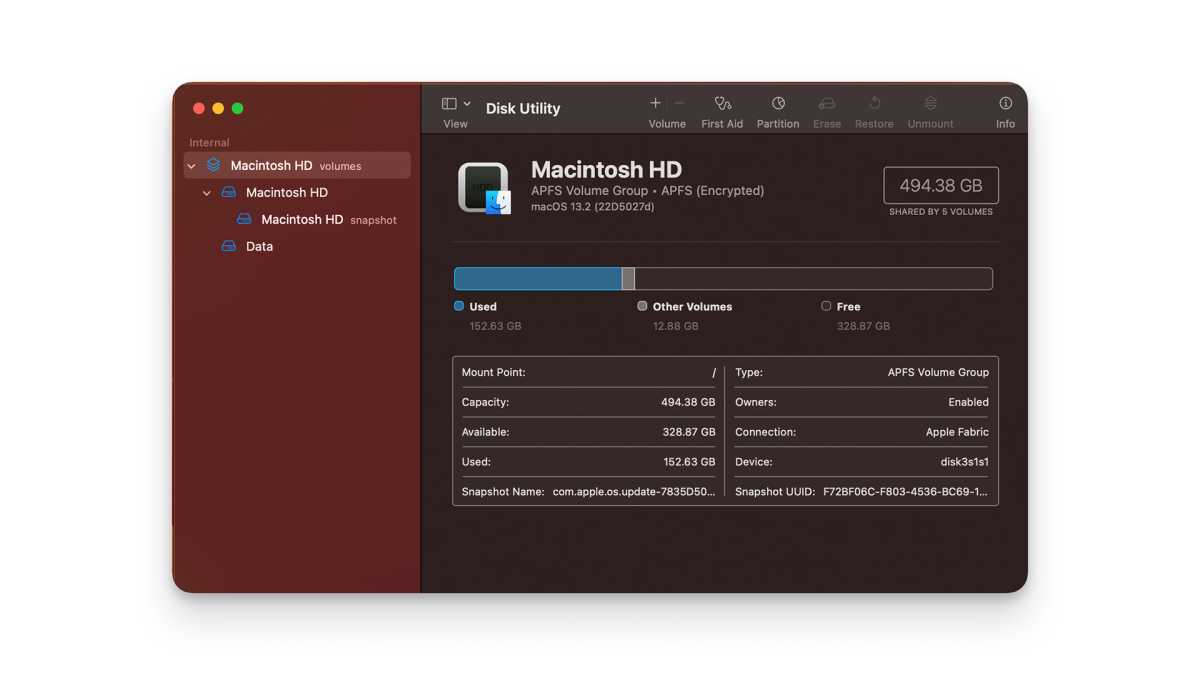The width and height of the screenshot is (1200, 675).
Task: Click the Owners value Enabled
Action: (968, 402)
